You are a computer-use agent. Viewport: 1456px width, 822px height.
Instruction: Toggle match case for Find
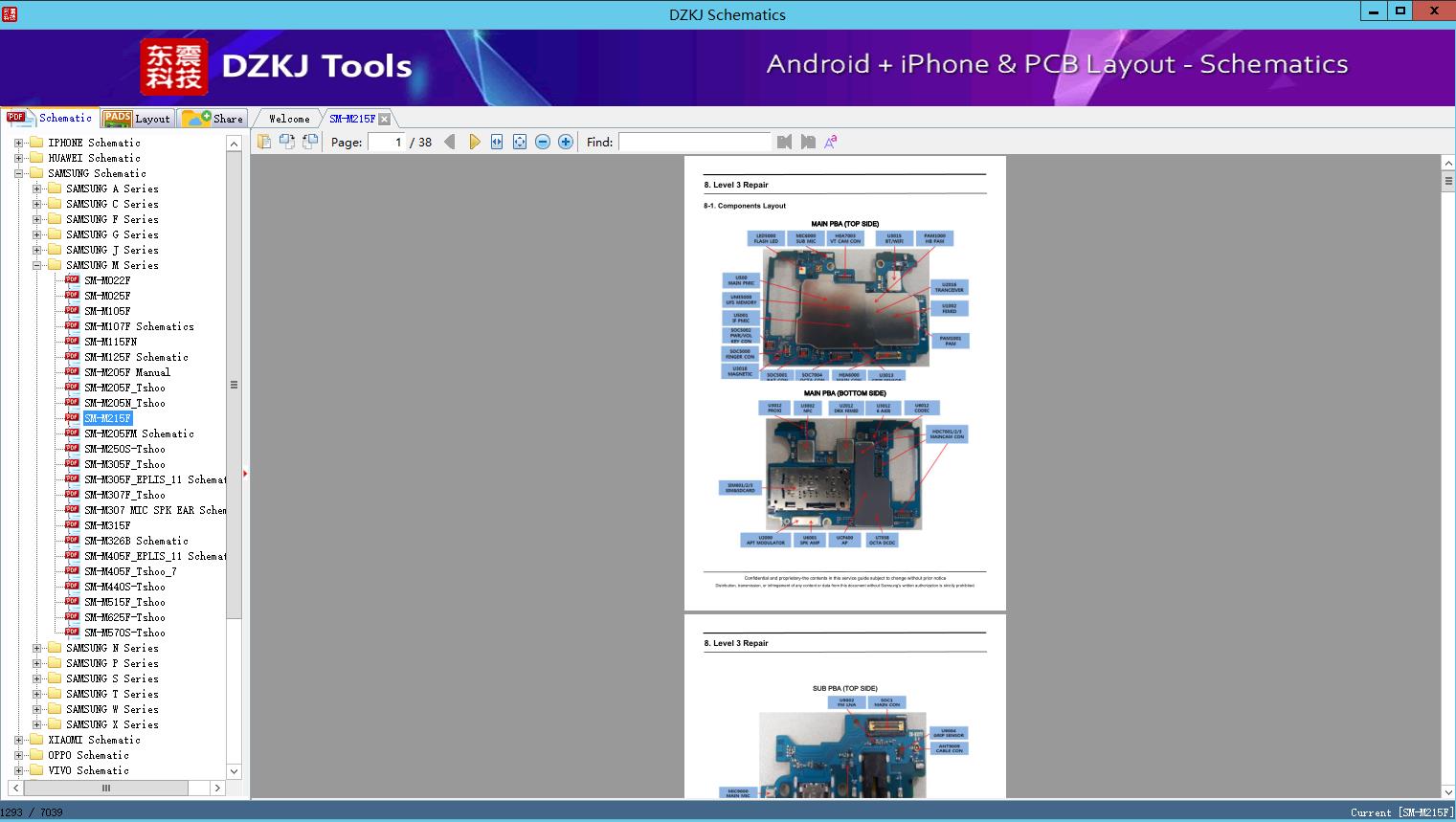tap(831, 142)
